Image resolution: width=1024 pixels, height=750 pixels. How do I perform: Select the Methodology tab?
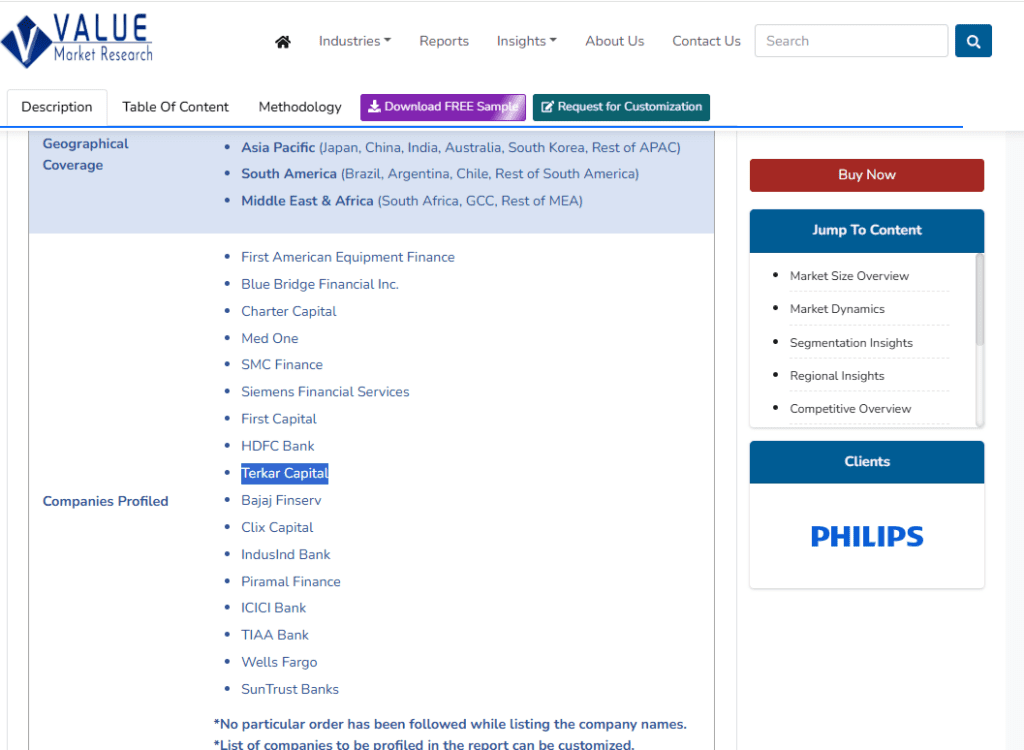click(300, 107)
